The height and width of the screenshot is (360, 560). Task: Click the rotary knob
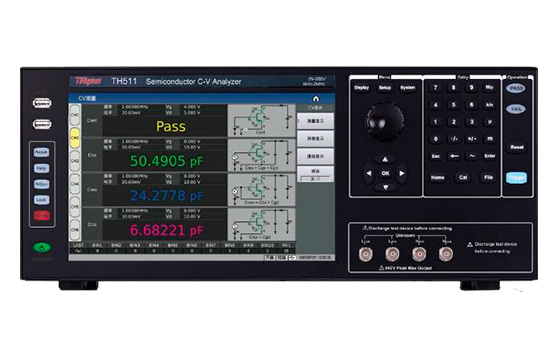coord(385,121)
